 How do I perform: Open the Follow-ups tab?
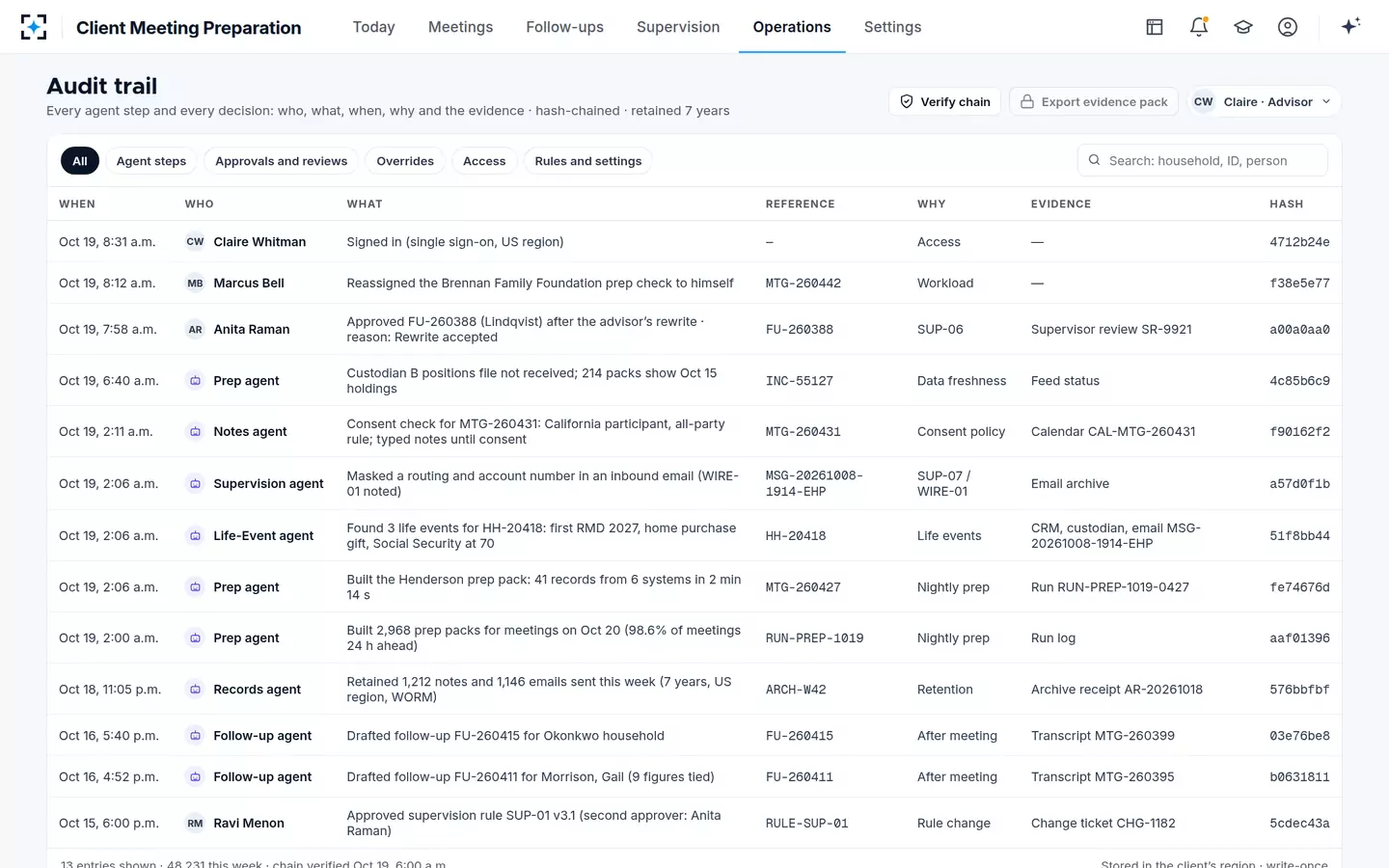(564, 27)
